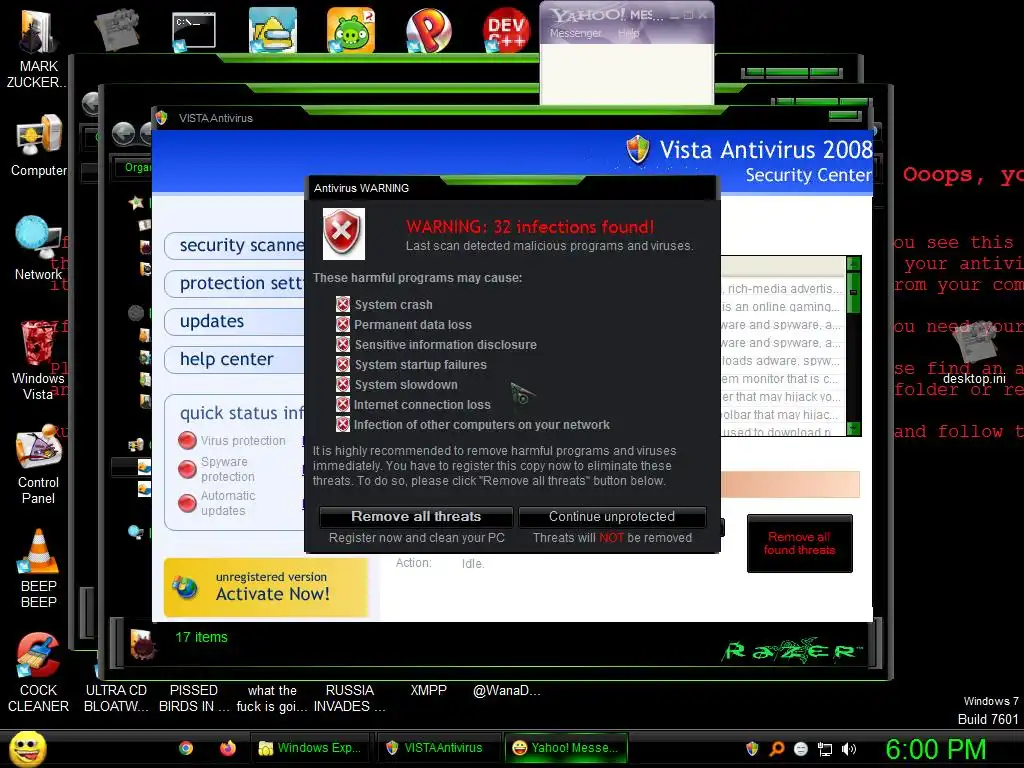Click the favorites star icon in Explorer sidebar
The height and width of the screenshot is (768, 1024).
tap(136, 202)
